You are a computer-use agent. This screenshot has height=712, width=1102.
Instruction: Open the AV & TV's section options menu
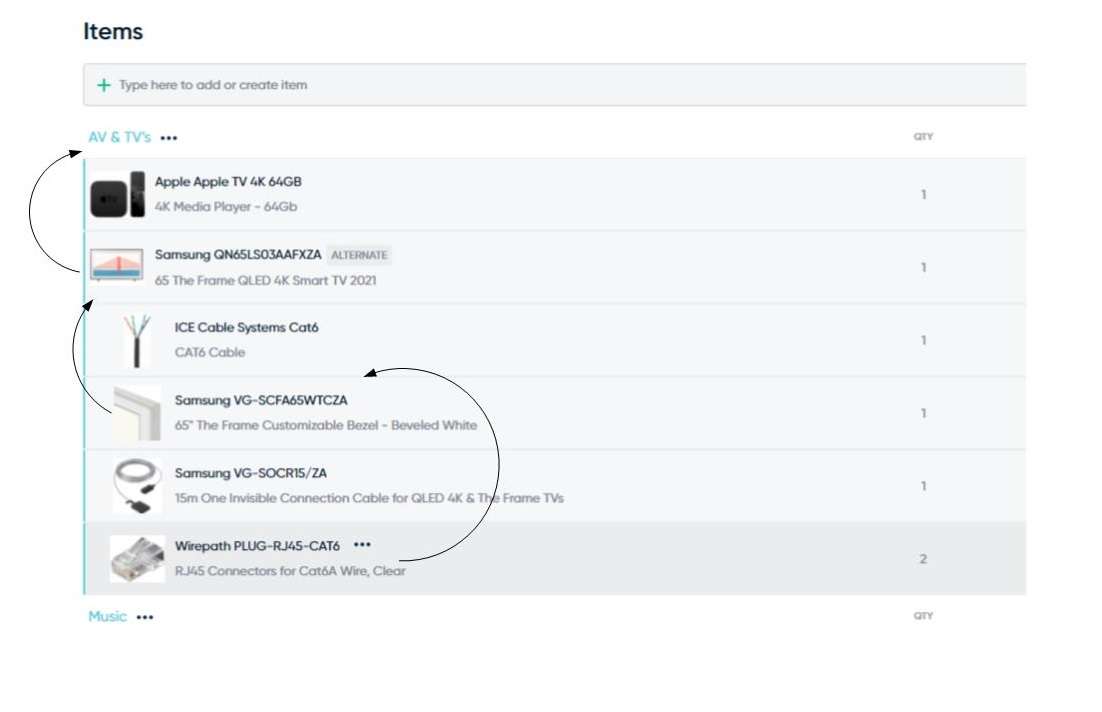tap(169, 138)
